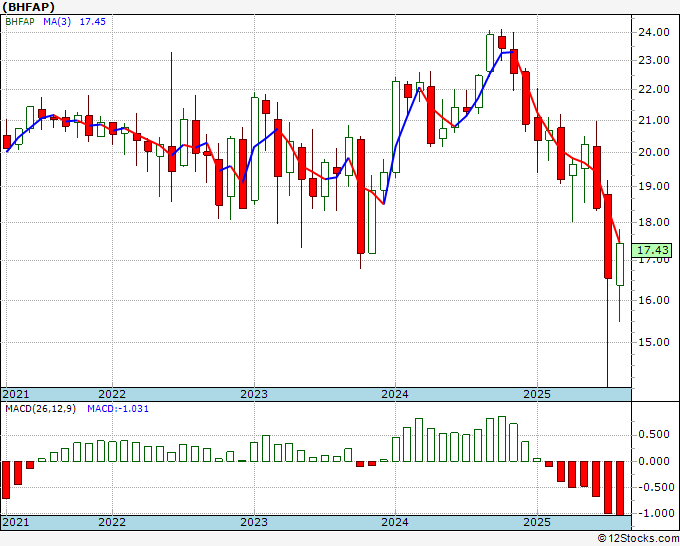Image resolution: width=680 pixels, height=546 pixels.
Task: Click the MACD:-1.031 value
Action: pos(118,409)
